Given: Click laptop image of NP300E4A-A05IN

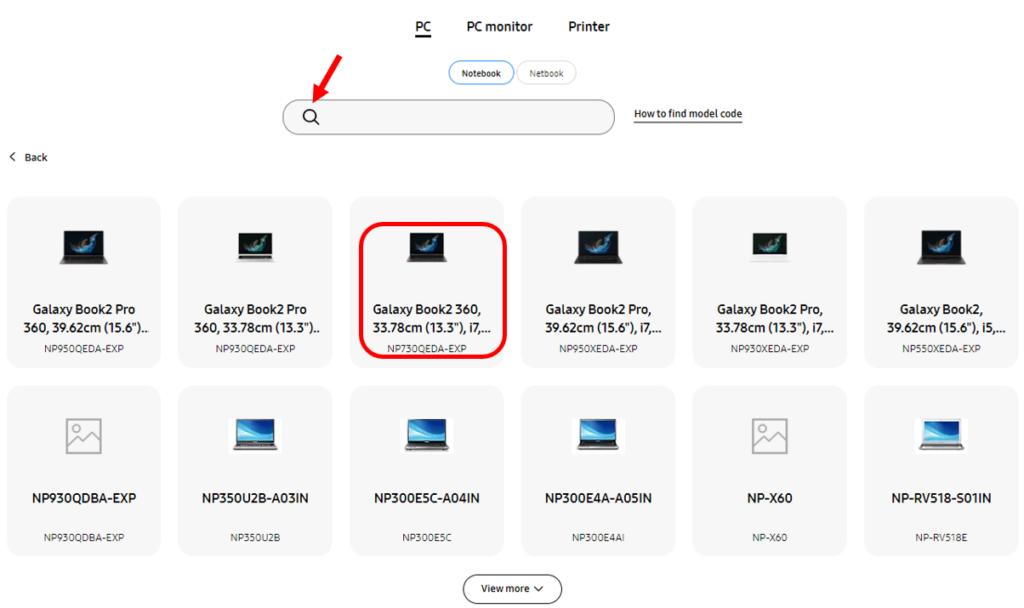Looking at the screenshot, I should pos(598,435).
